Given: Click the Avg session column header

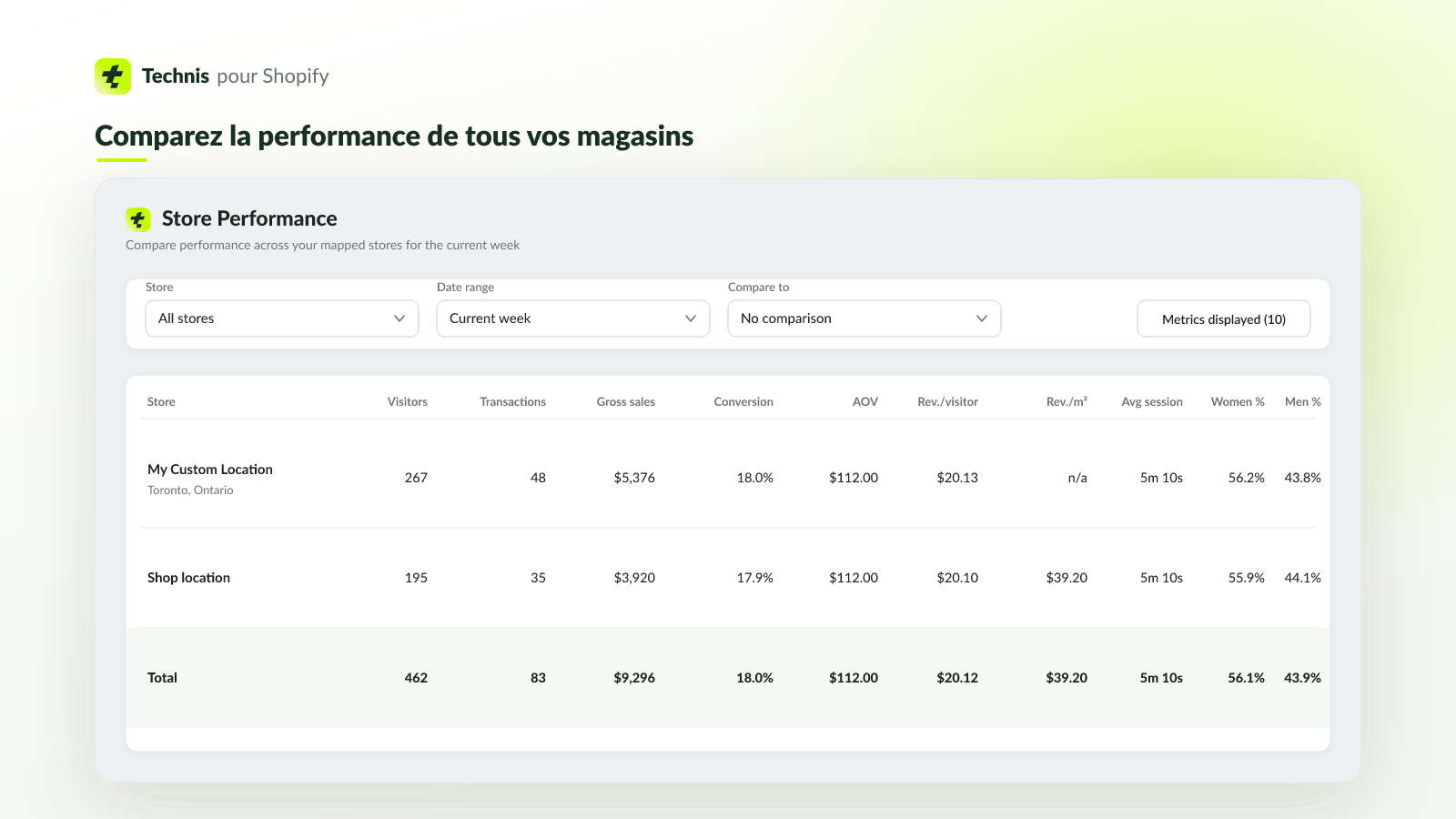Looking at the screenshot, I should pyautogui.click(x=1152, y=401).
